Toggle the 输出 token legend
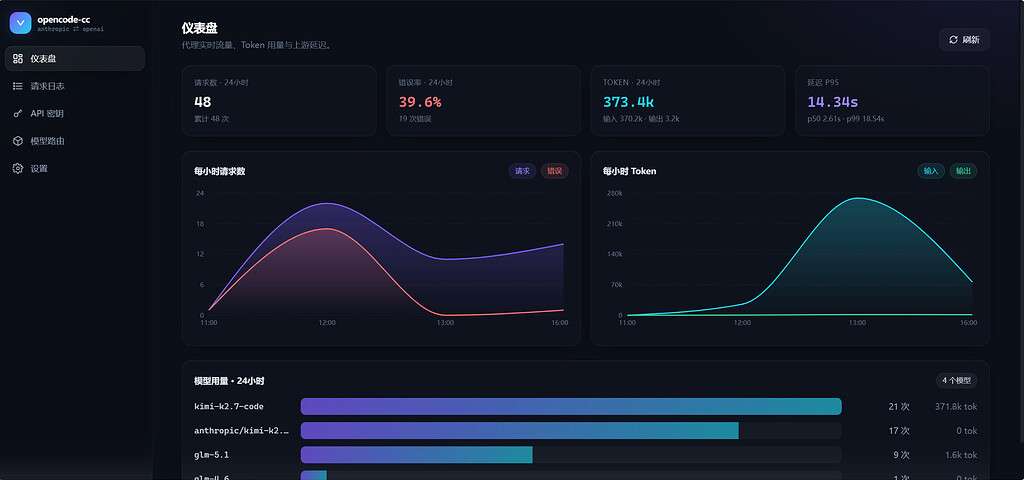1024x480 pixels. click(963, 171)
